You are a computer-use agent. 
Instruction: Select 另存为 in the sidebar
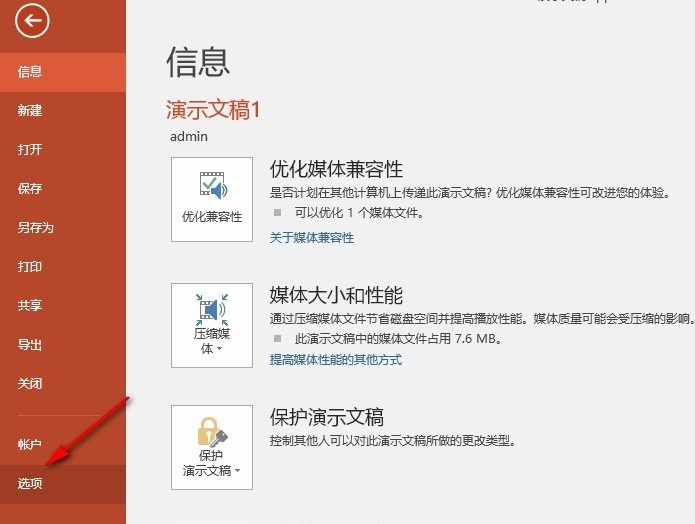(35, 228)
